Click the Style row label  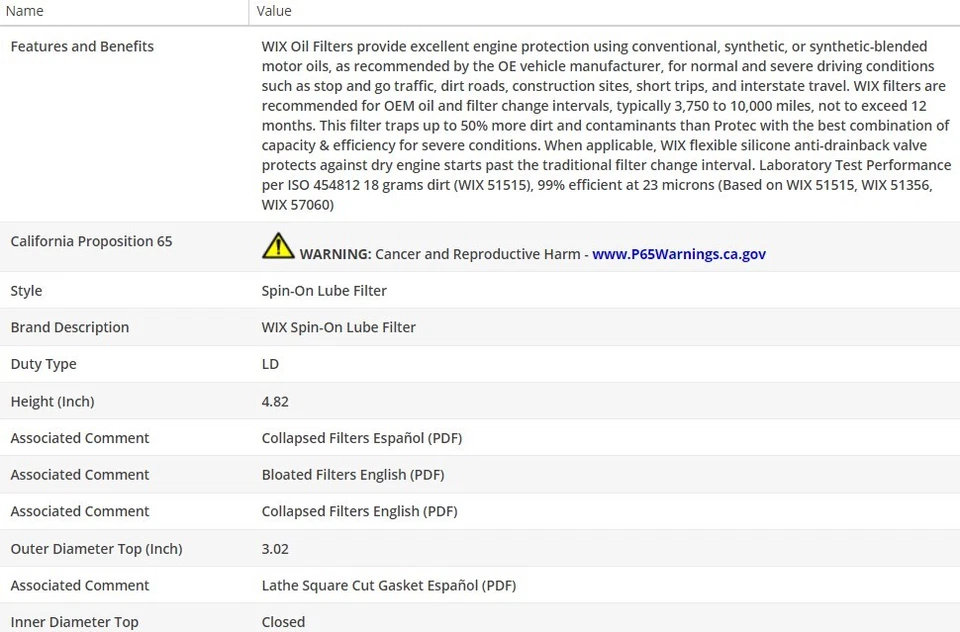(26, 291)
